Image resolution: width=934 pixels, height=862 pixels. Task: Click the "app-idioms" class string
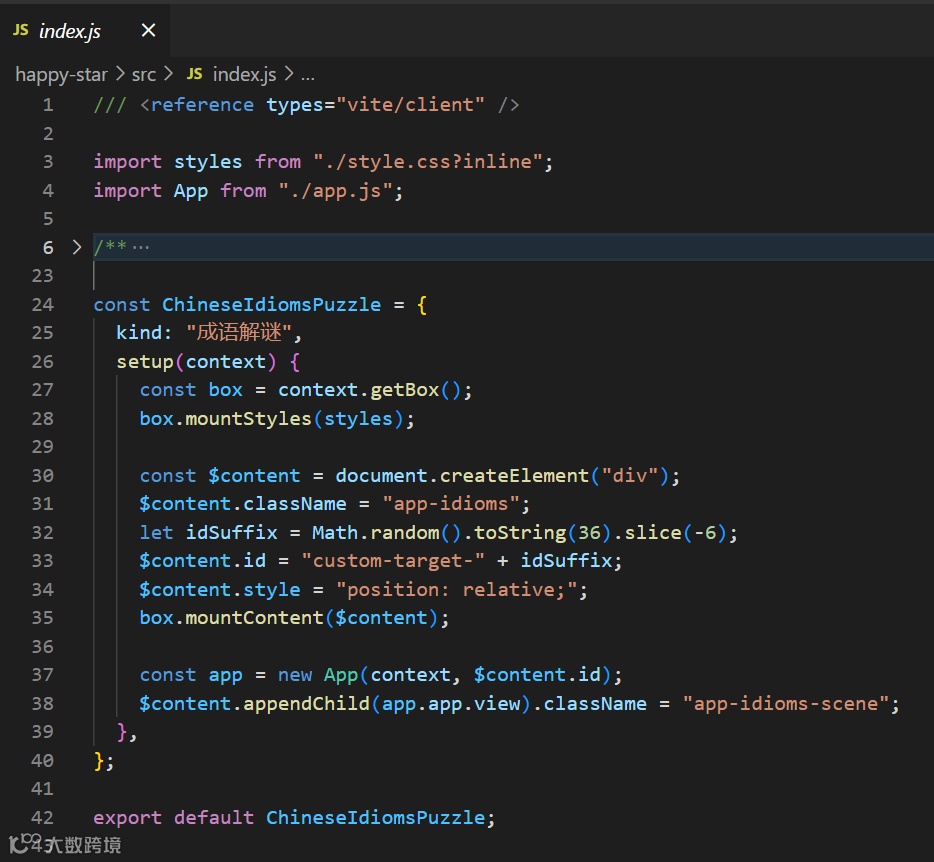click(x=451, y=504)
